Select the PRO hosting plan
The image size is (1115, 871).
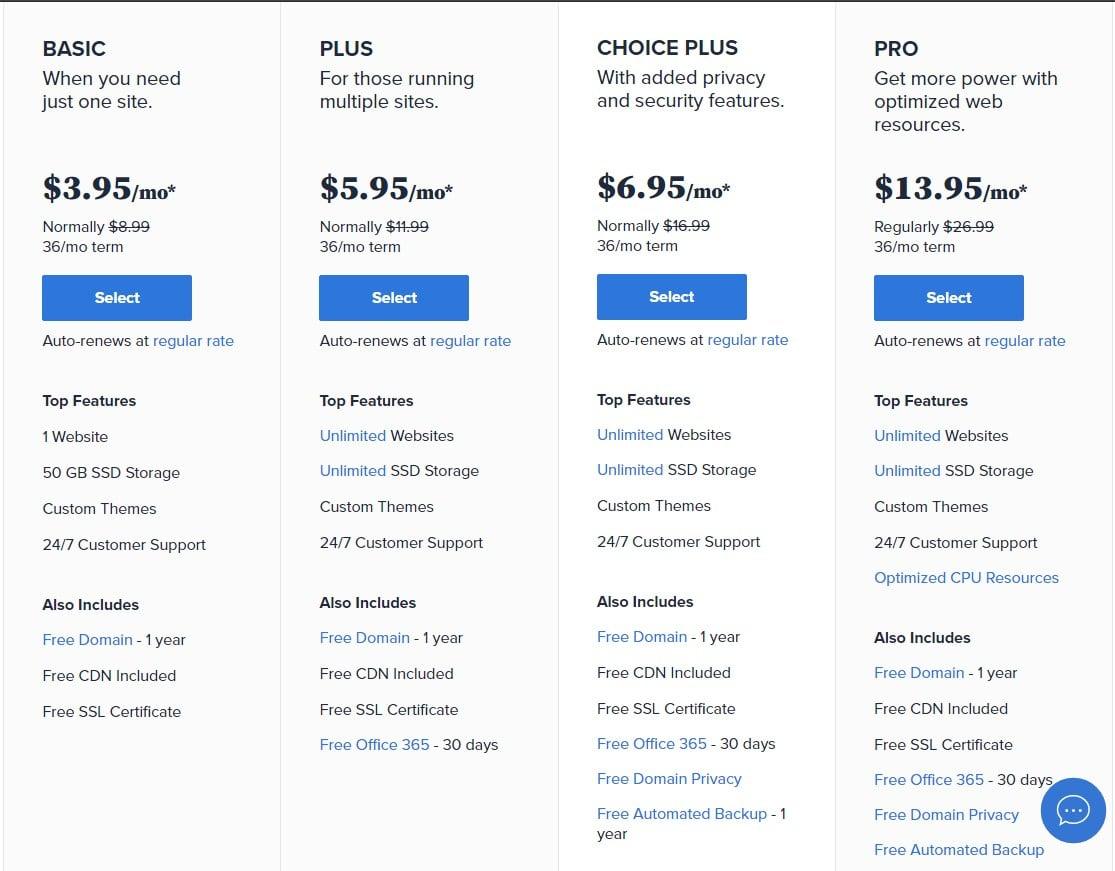coord(948,297)
